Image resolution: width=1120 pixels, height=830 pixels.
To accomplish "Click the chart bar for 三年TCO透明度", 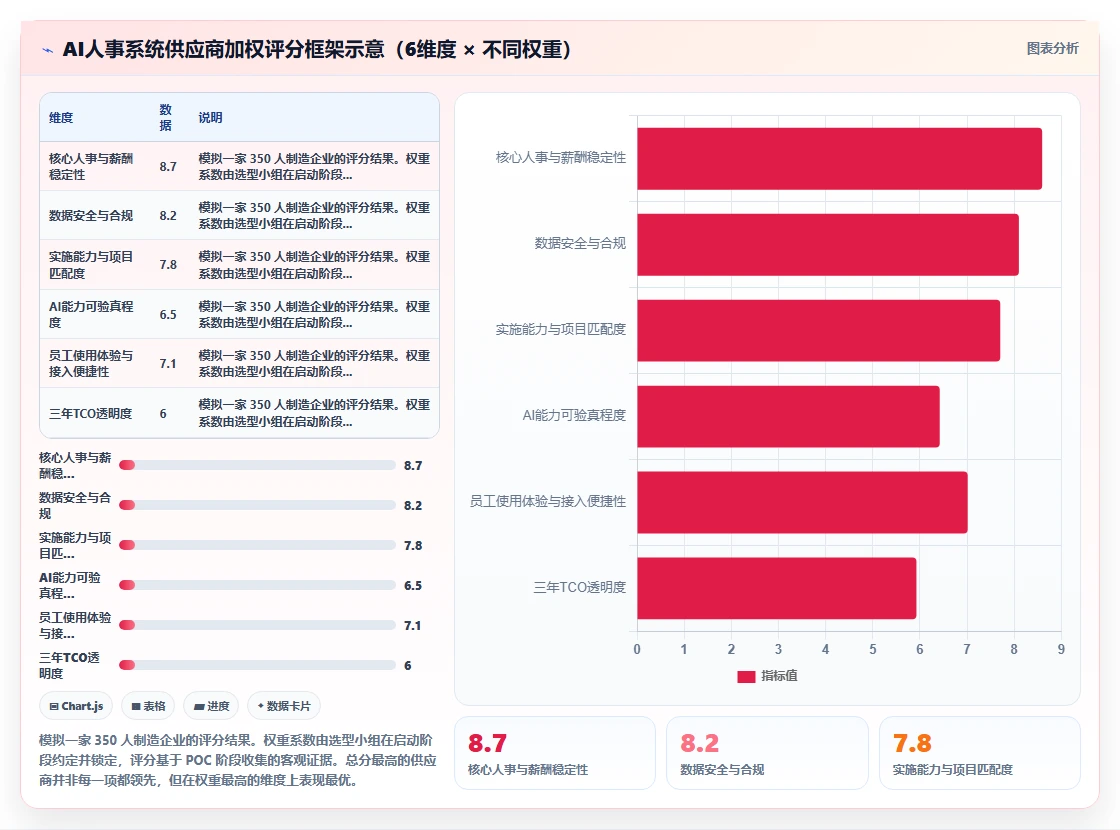I will [x=776, y=589].
